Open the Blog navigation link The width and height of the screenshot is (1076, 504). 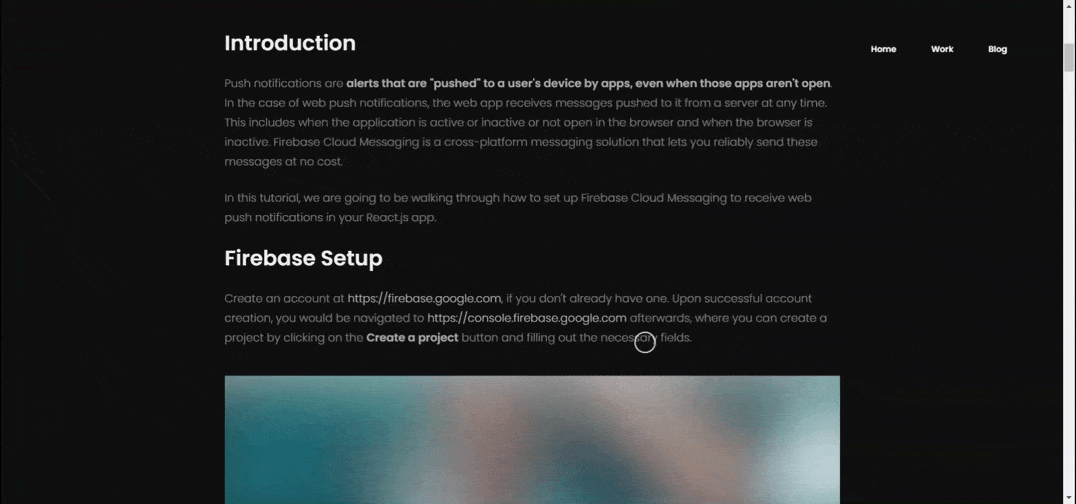point(997,49)
